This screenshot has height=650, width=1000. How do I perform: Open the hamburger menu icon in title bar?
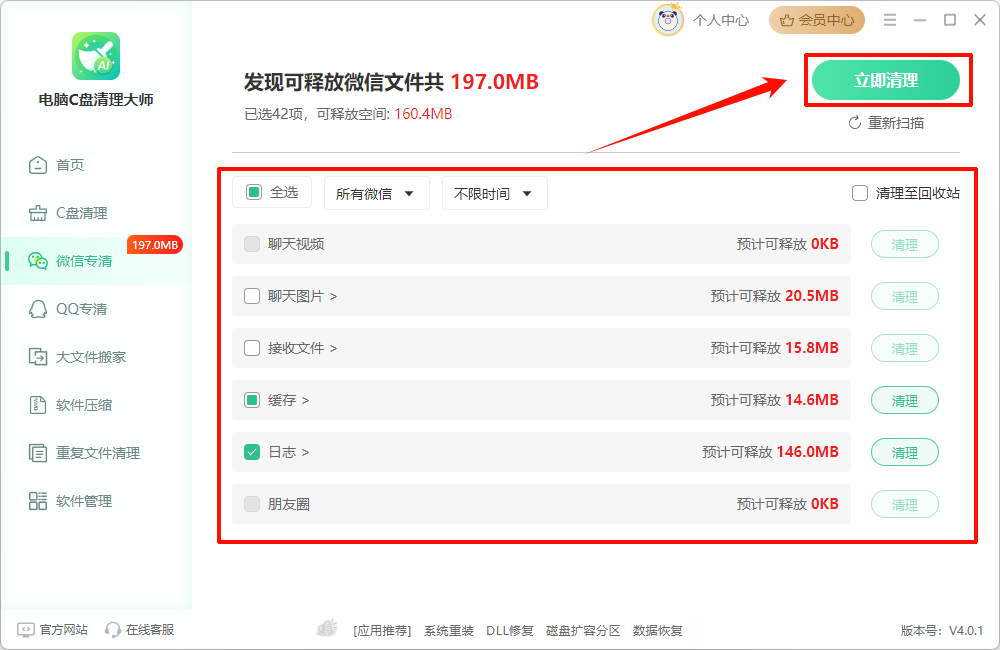[890, 20]
